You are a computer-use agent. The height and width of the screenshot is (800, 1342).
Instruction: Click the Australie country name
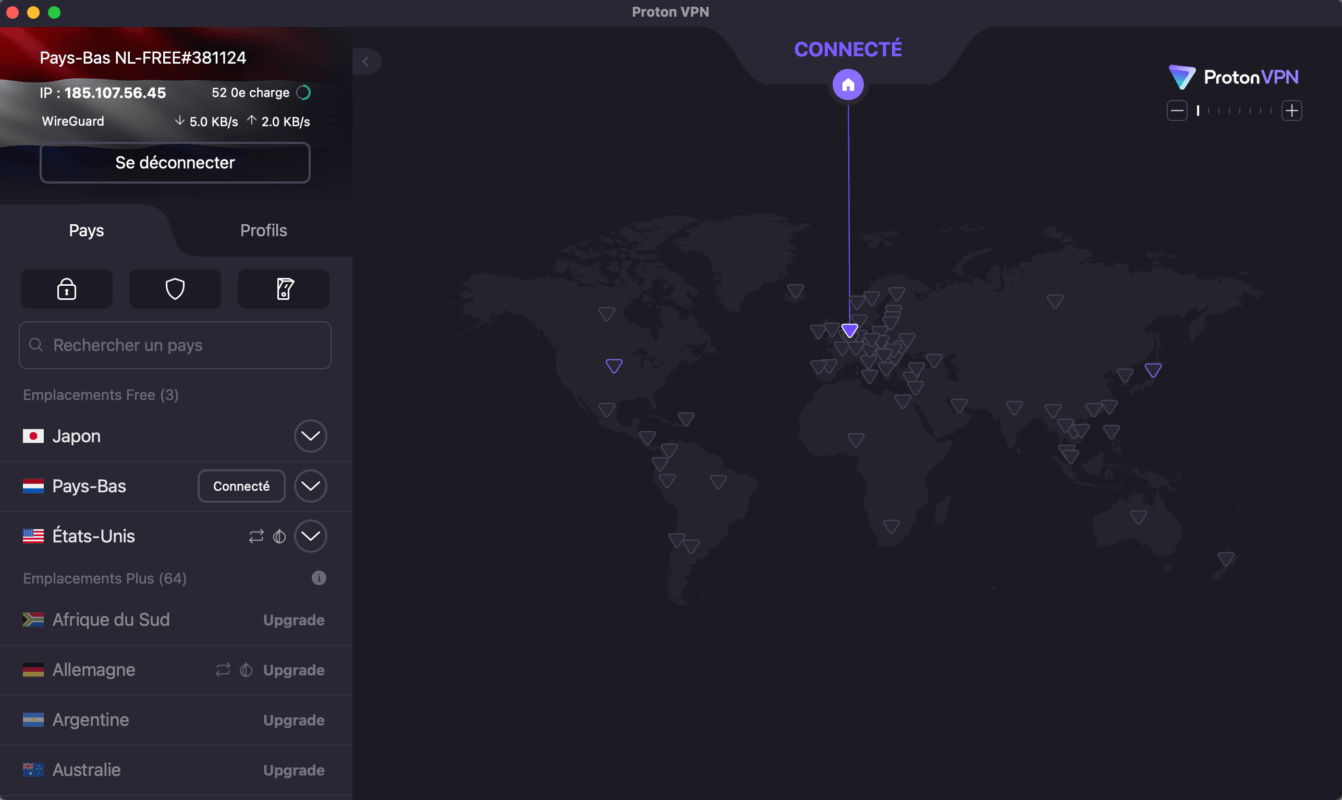pos(87,770)
